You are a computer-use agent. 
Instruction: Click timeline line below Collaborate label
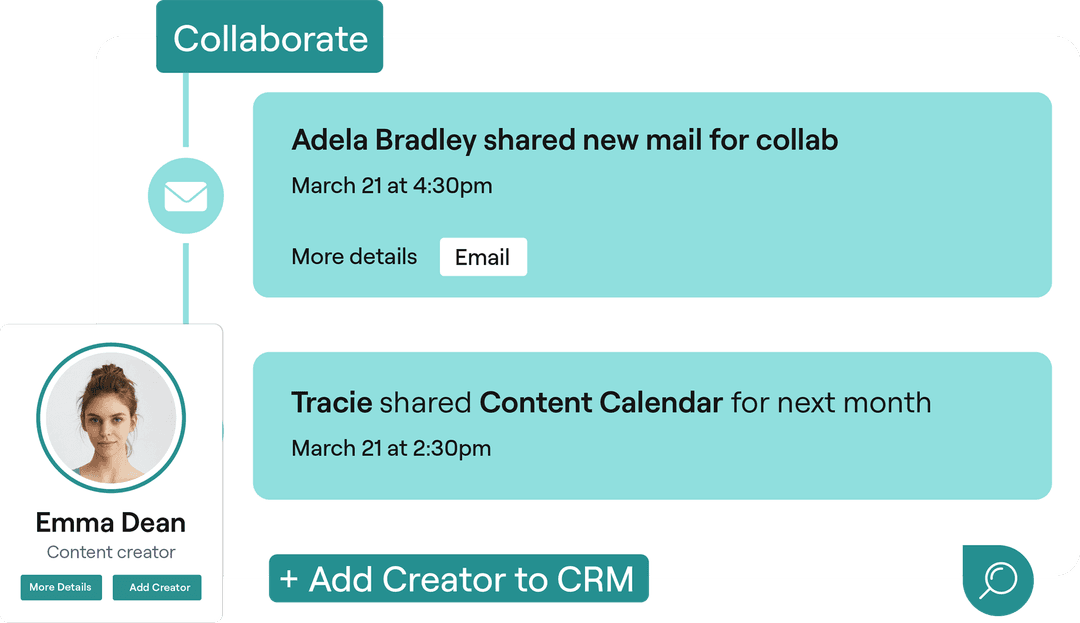(186, 109)
